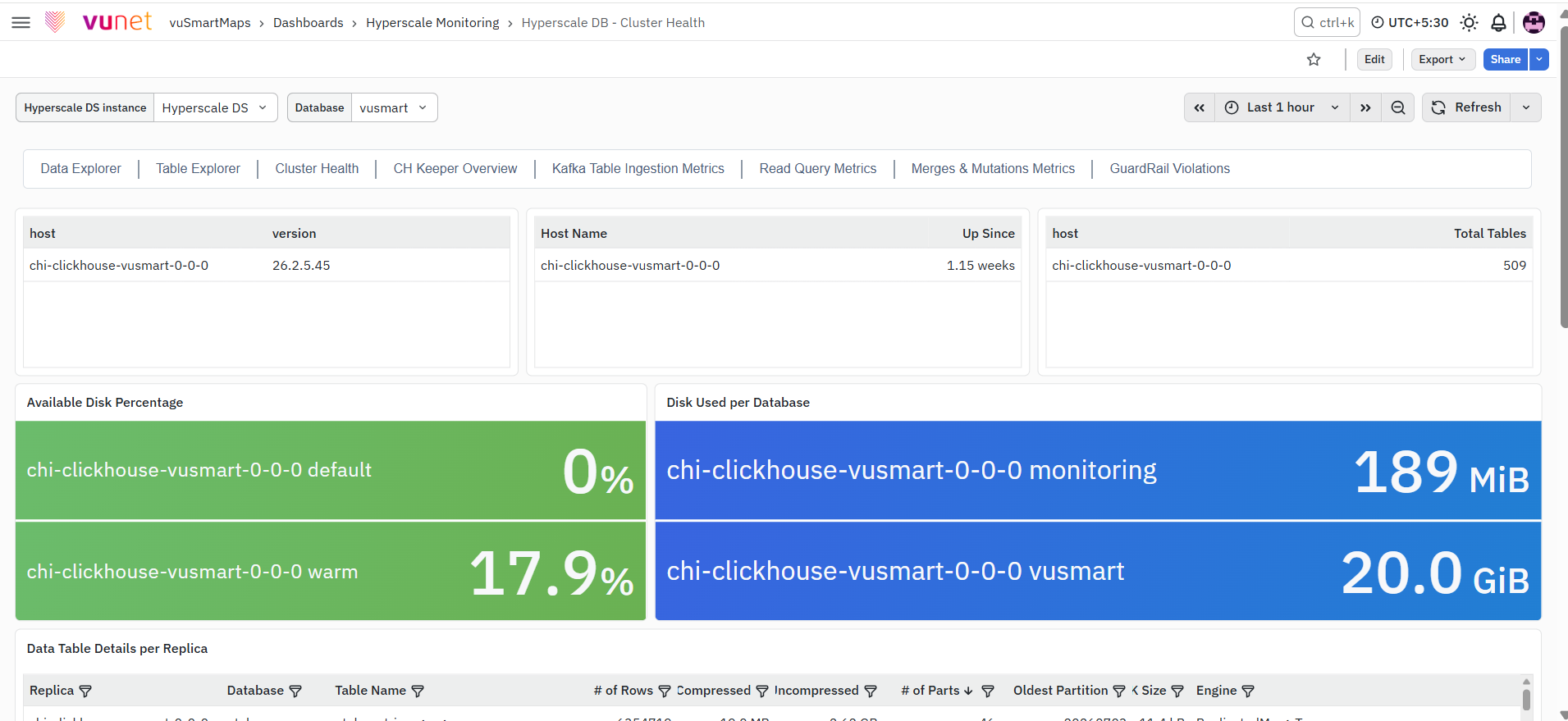Sort by the version column header
The width and height of the screenshot is (1568, 721).
294,233
